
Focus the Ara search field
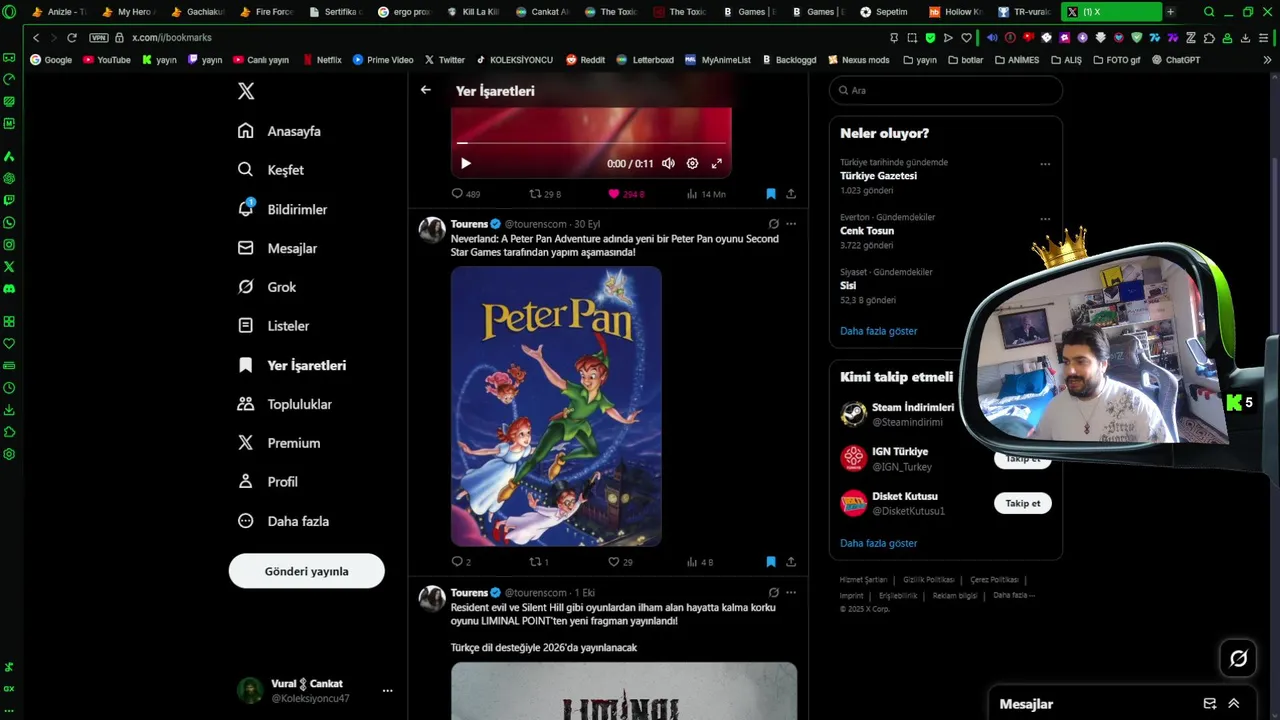945,90
